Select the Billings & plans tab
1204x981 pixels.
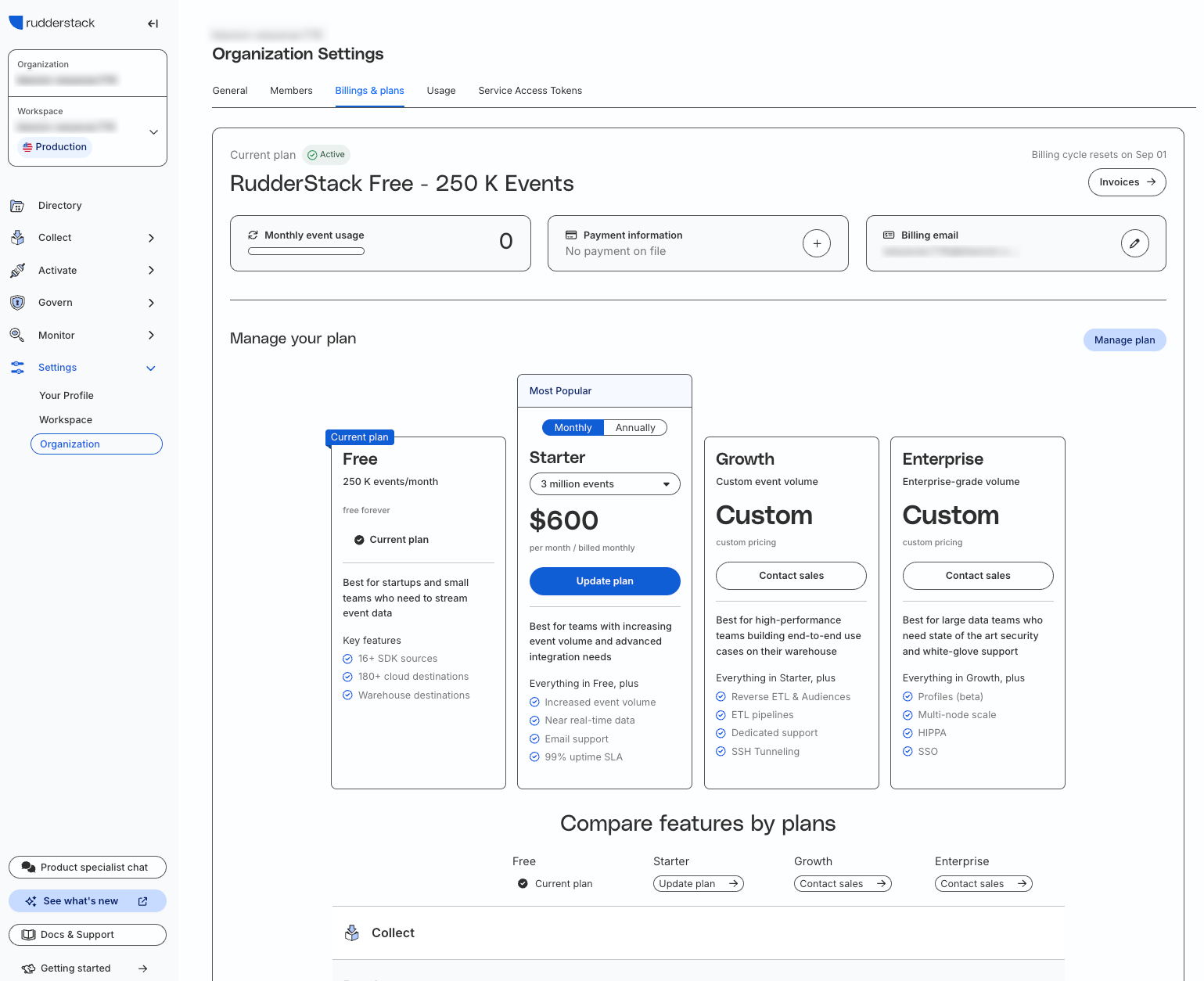[370, 91]
